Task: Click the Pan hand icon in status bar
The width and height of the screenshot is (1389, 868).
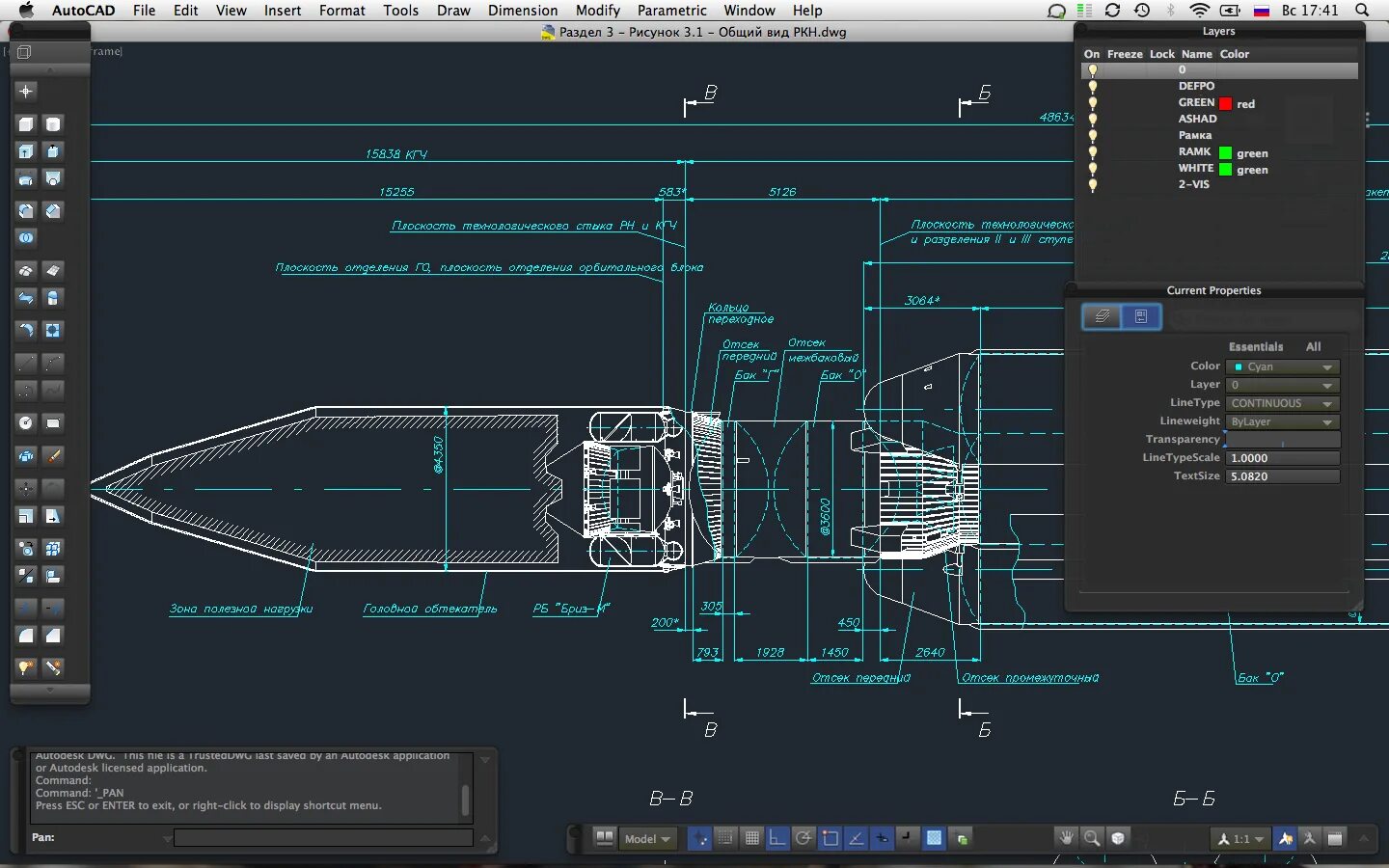Action: (x=1066, y=838)
